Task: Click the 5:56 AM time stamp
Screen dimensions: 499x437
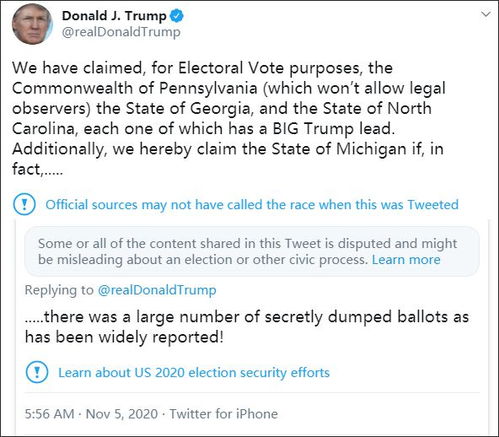Action: [x=49, y=414]
